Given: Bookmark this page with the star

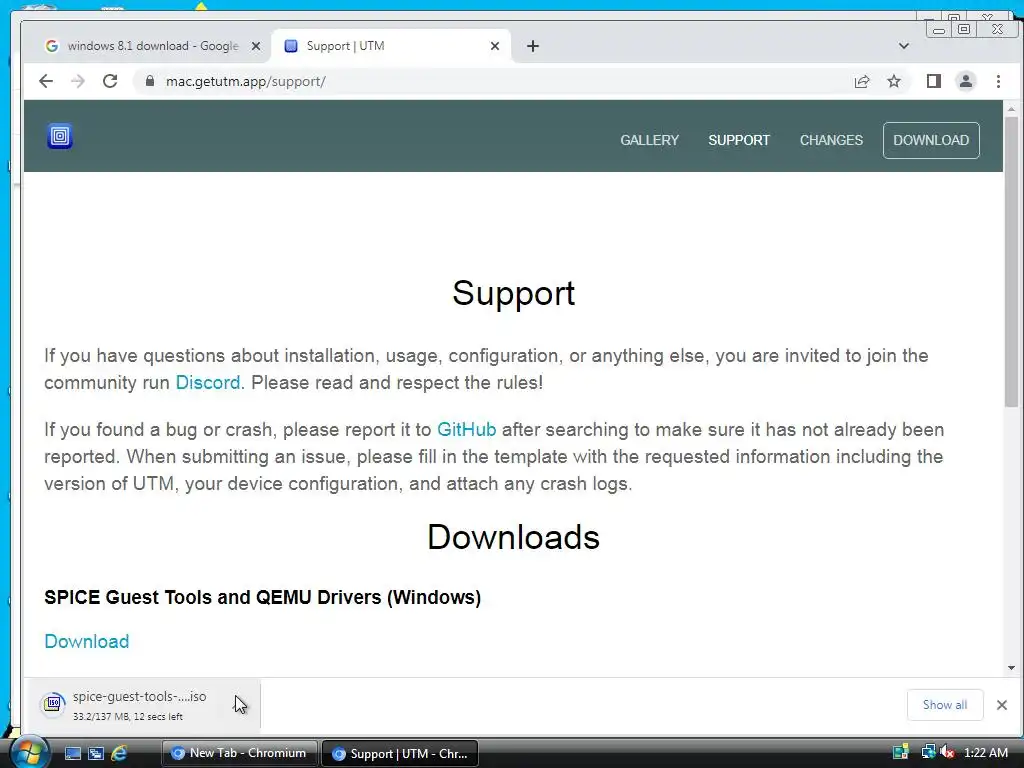Looking at the screenshot, I should [893, 81].
